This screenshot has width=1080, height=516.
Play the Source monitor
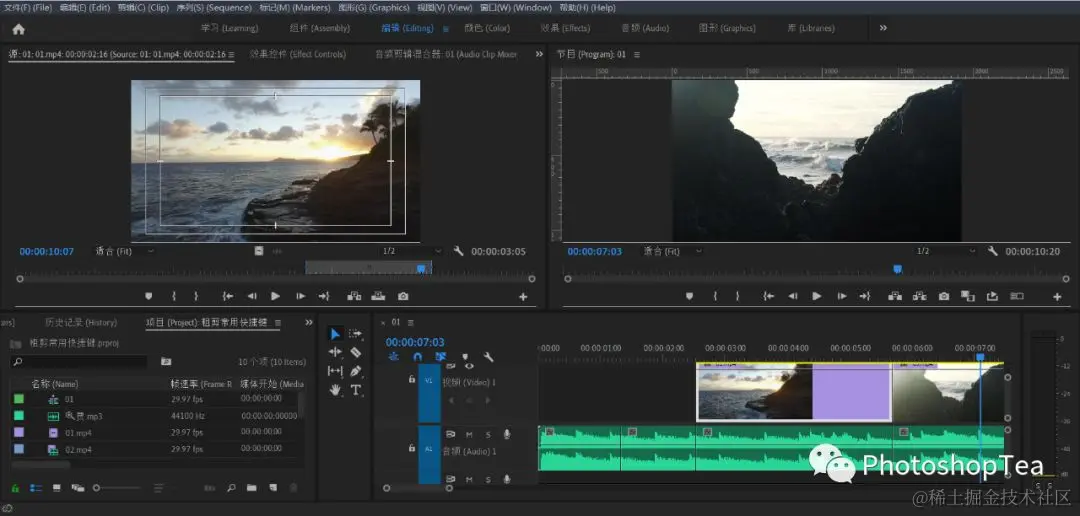tap(276, 296)
